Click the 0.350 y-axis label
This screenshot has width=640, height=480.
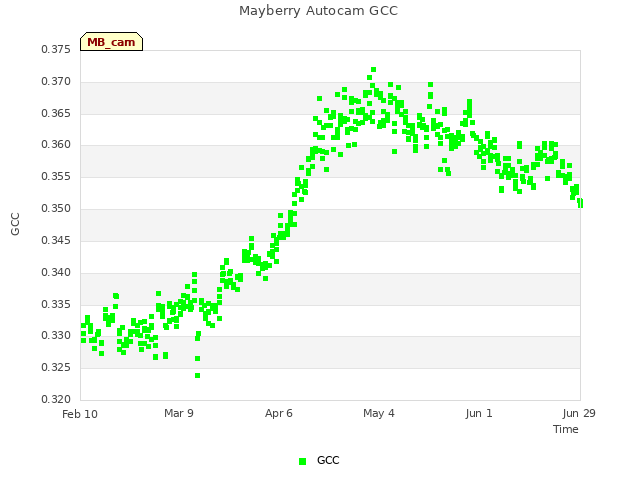(56, 209)
